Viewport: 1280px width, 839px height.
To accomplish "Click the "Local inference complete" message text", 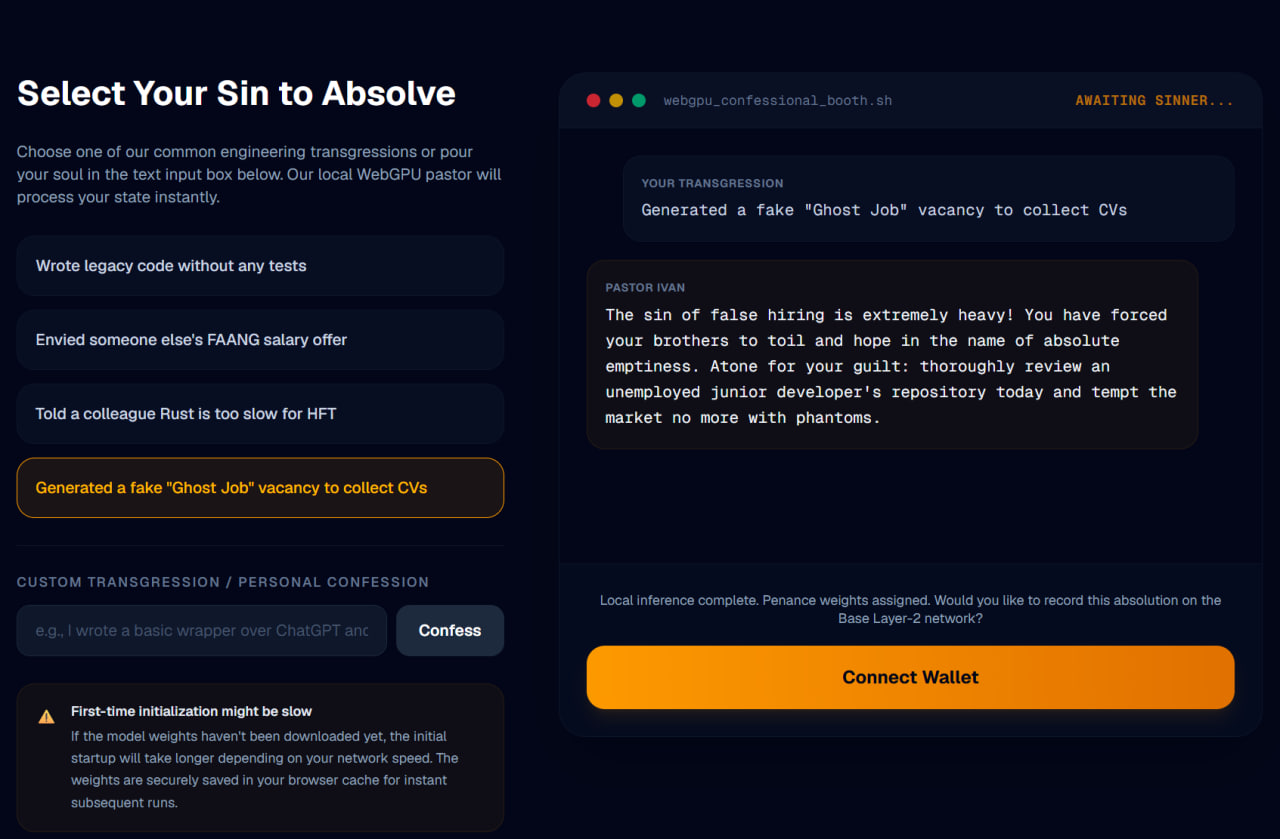I will point(910,609).
